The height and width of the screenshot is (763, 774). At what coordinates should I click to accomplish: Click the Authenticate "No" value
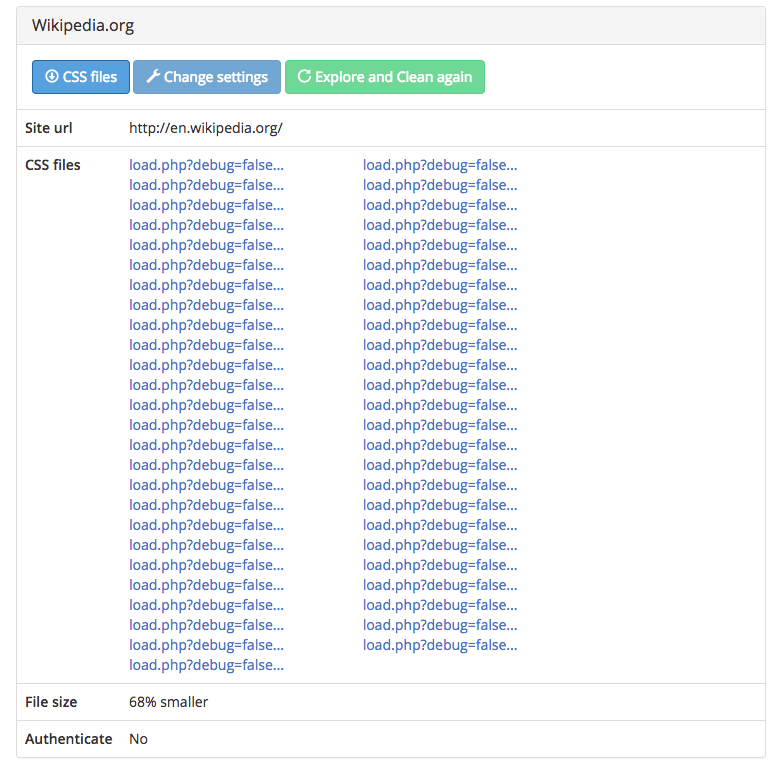click(x=138, y=739)
